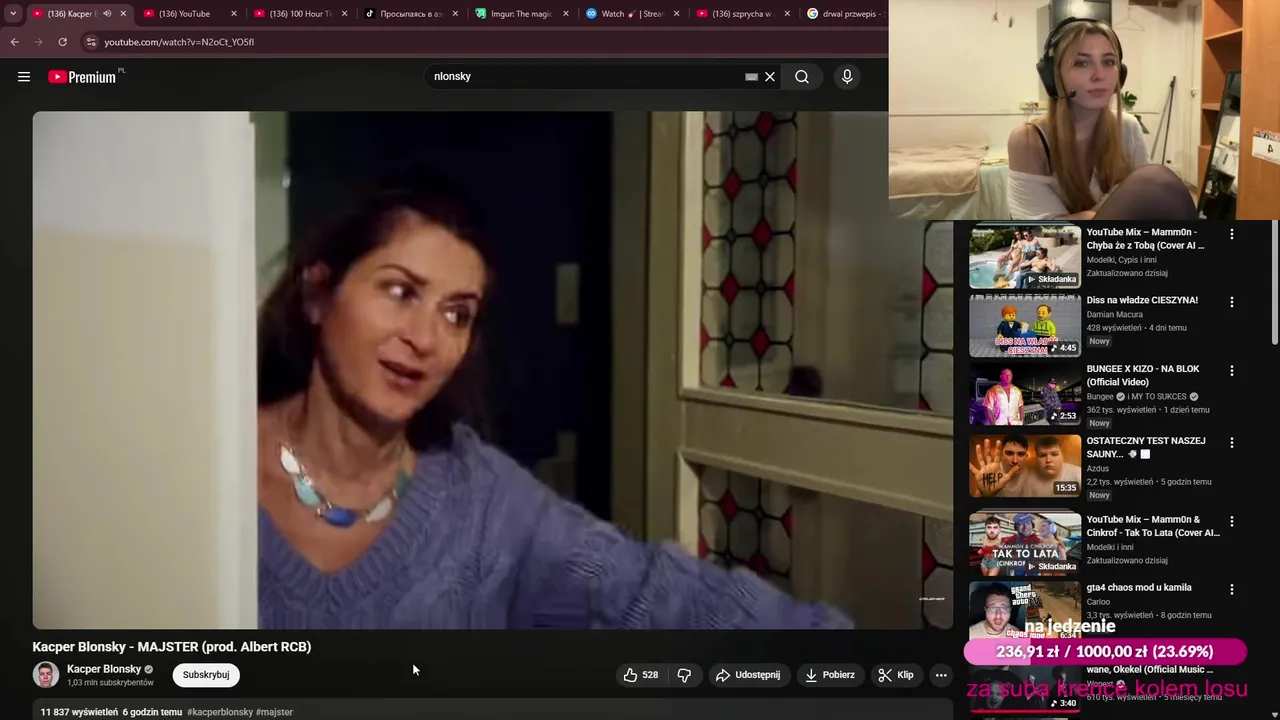Switch to the drwal przepis tab
1280x720 pixels.
pos(845,14)
